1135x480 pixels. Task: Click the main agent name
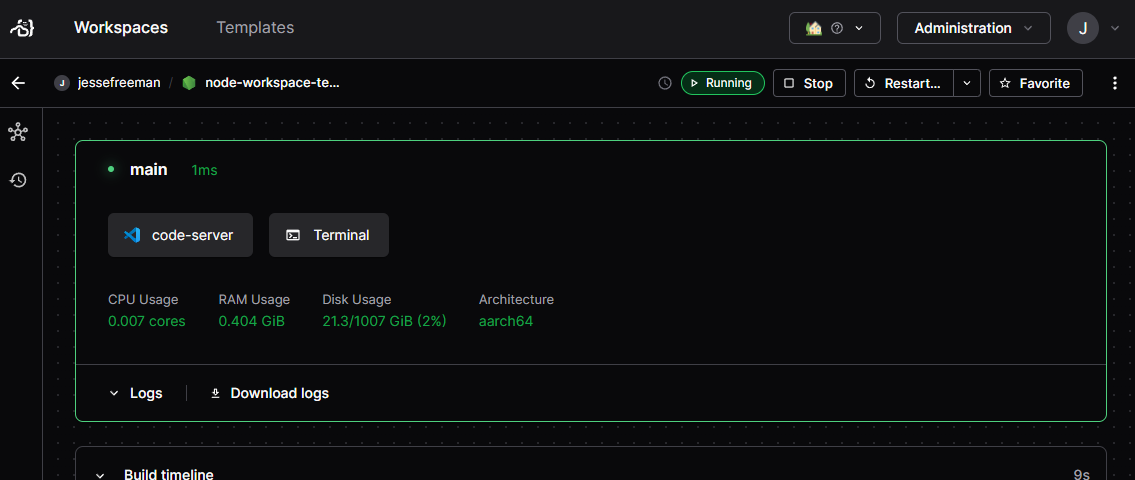click(x=148, y=170)
